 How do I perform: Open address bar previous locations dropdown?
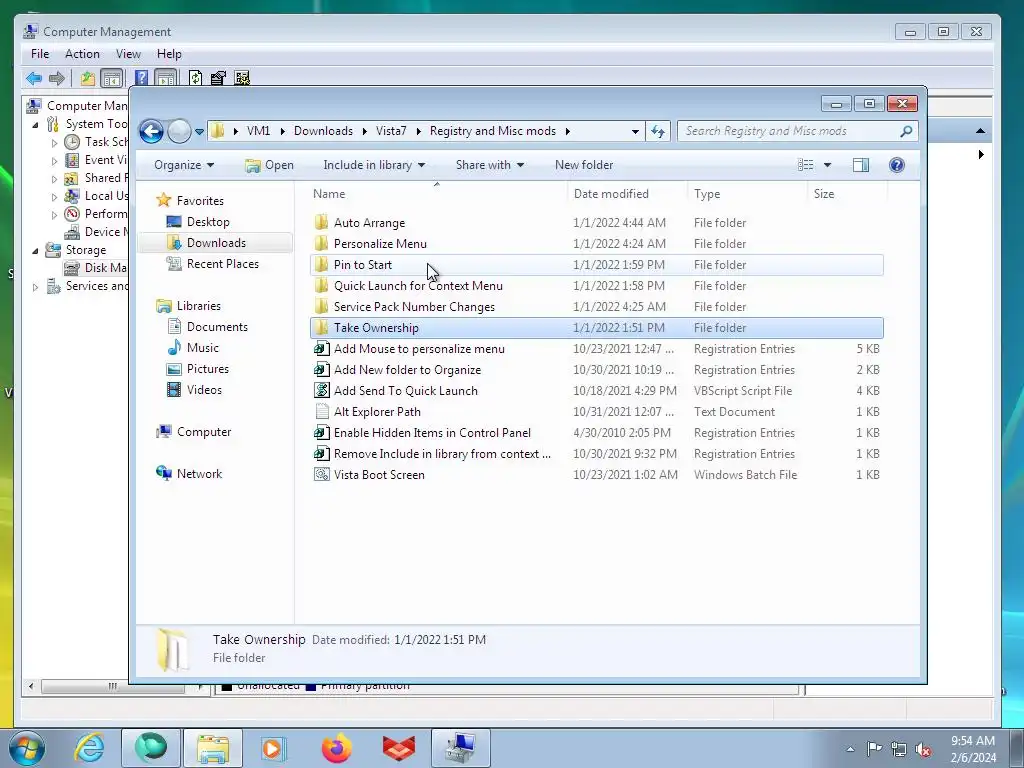click(635, 131)
